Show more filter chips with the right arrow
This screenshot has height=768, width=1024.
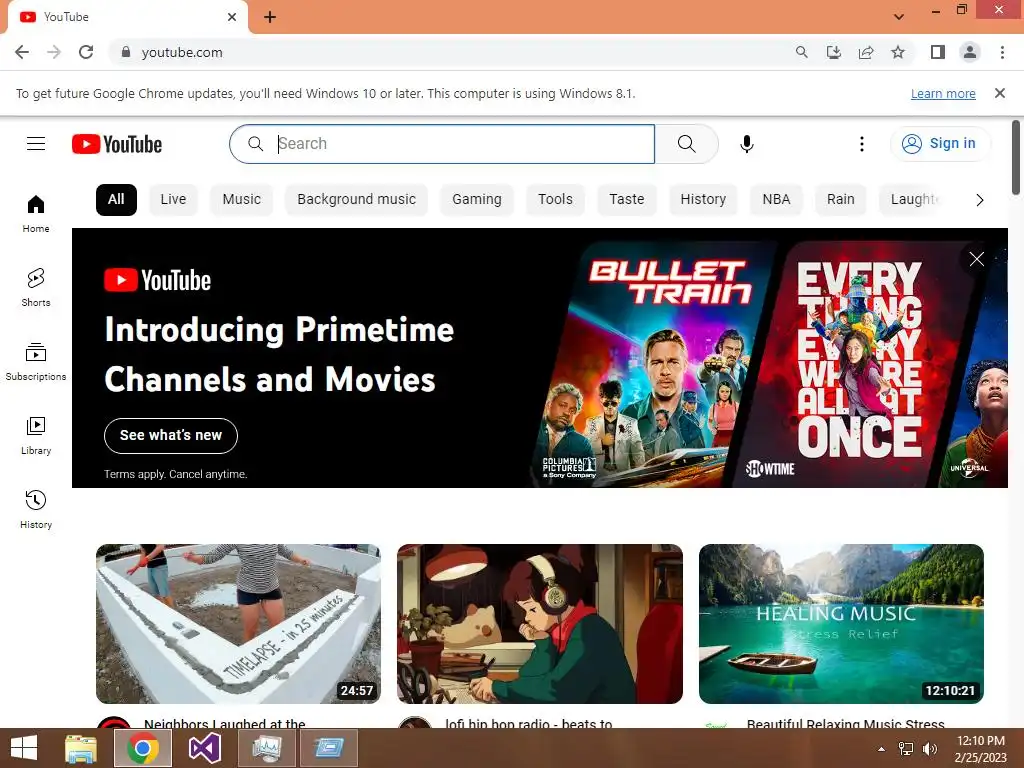tap(980, 200)
